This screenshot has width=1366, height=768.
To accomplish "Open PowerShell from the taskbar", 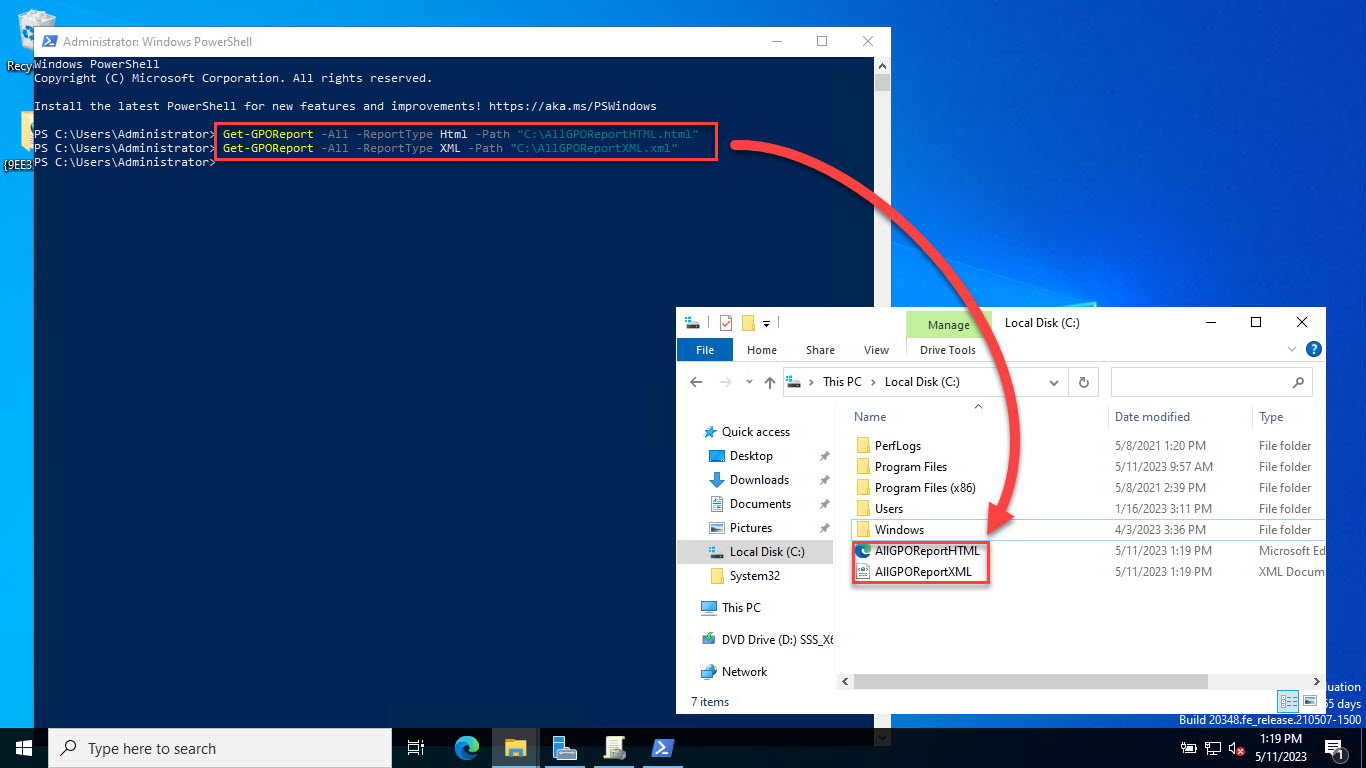I will pyautogui.click(x=662, y=748).
